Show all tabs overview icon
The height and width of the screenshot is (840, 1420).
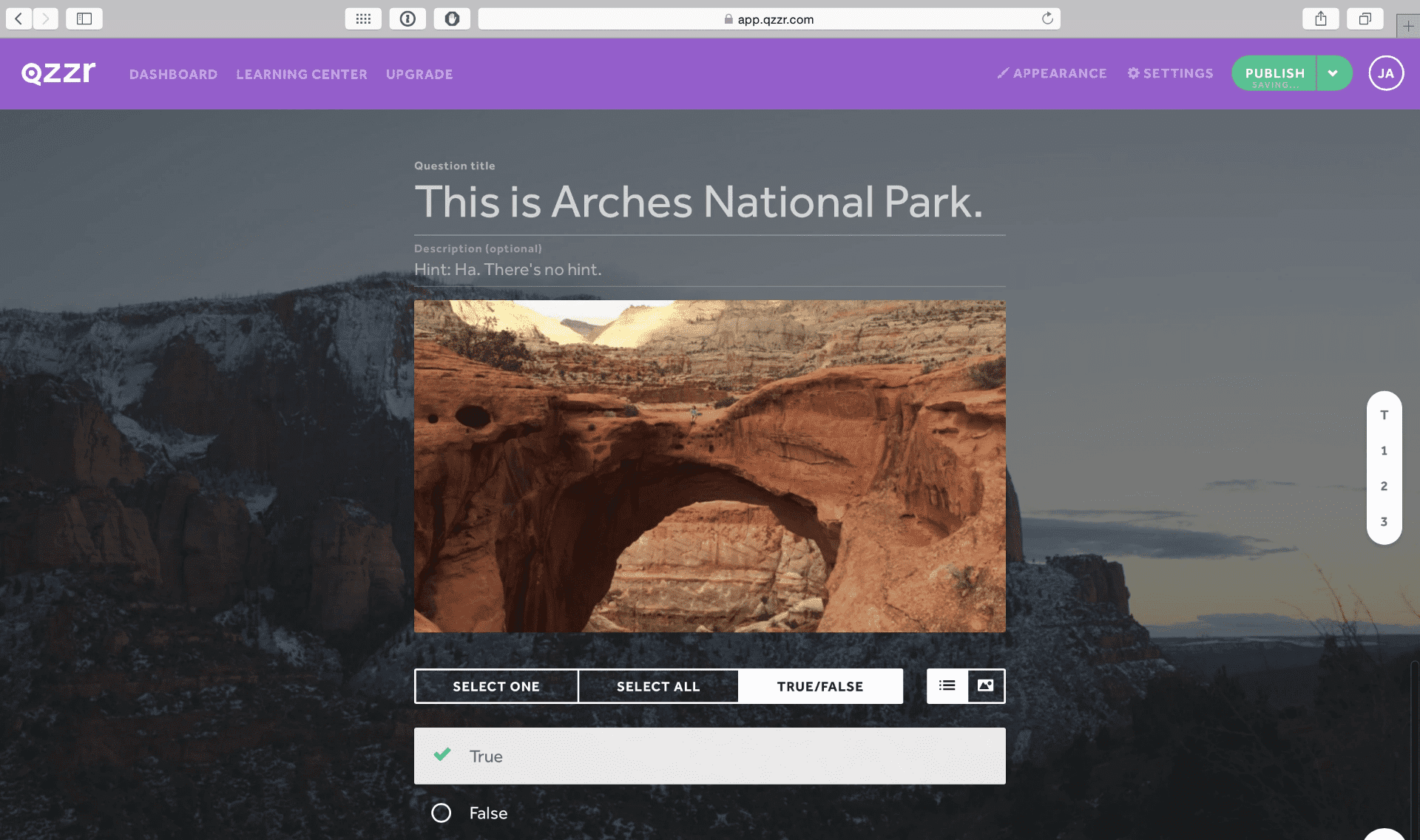click(1365, 18)
